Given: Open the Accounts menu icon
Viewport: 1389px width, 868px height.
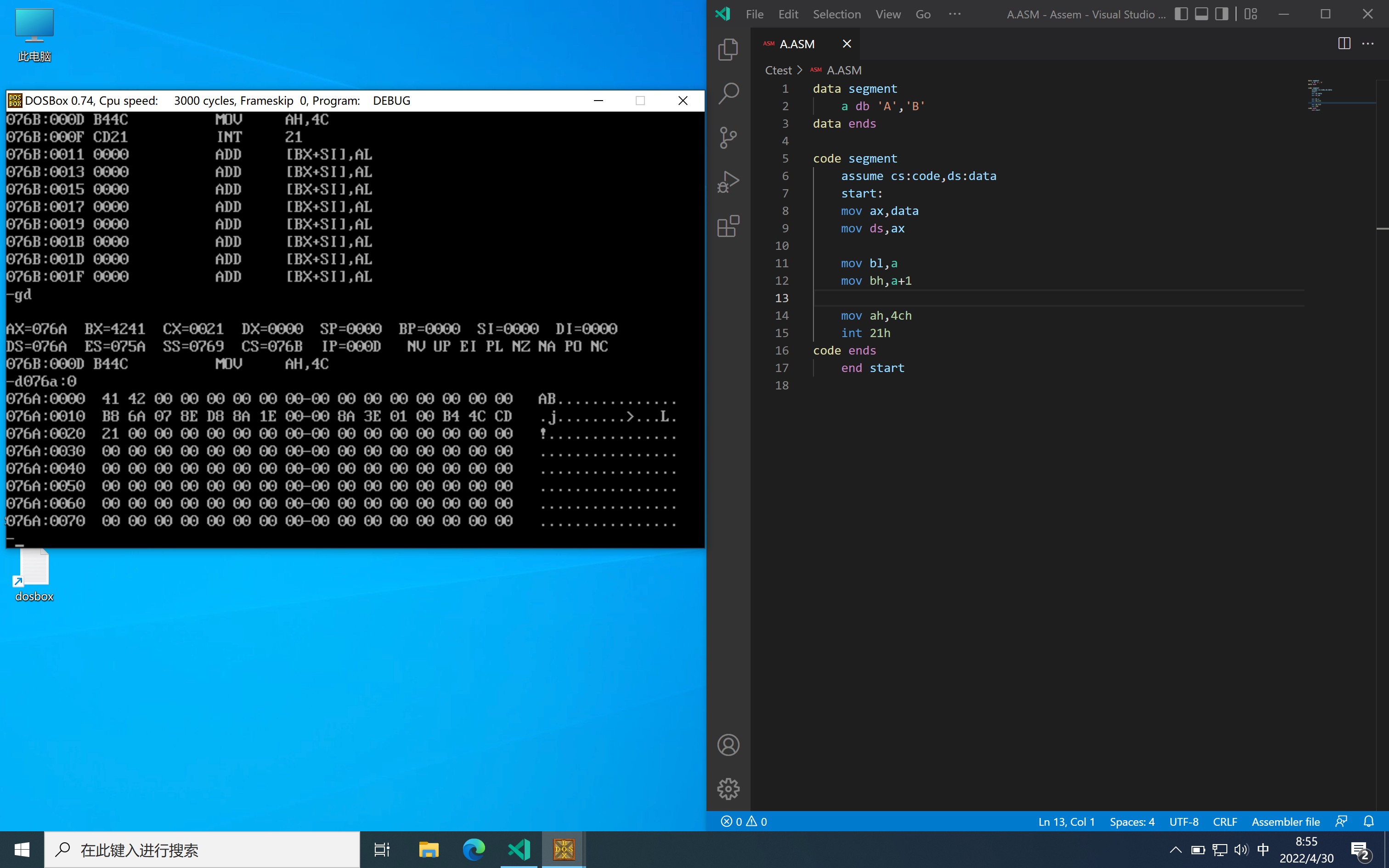Looking at the screenshot, I should coord(728,744).
